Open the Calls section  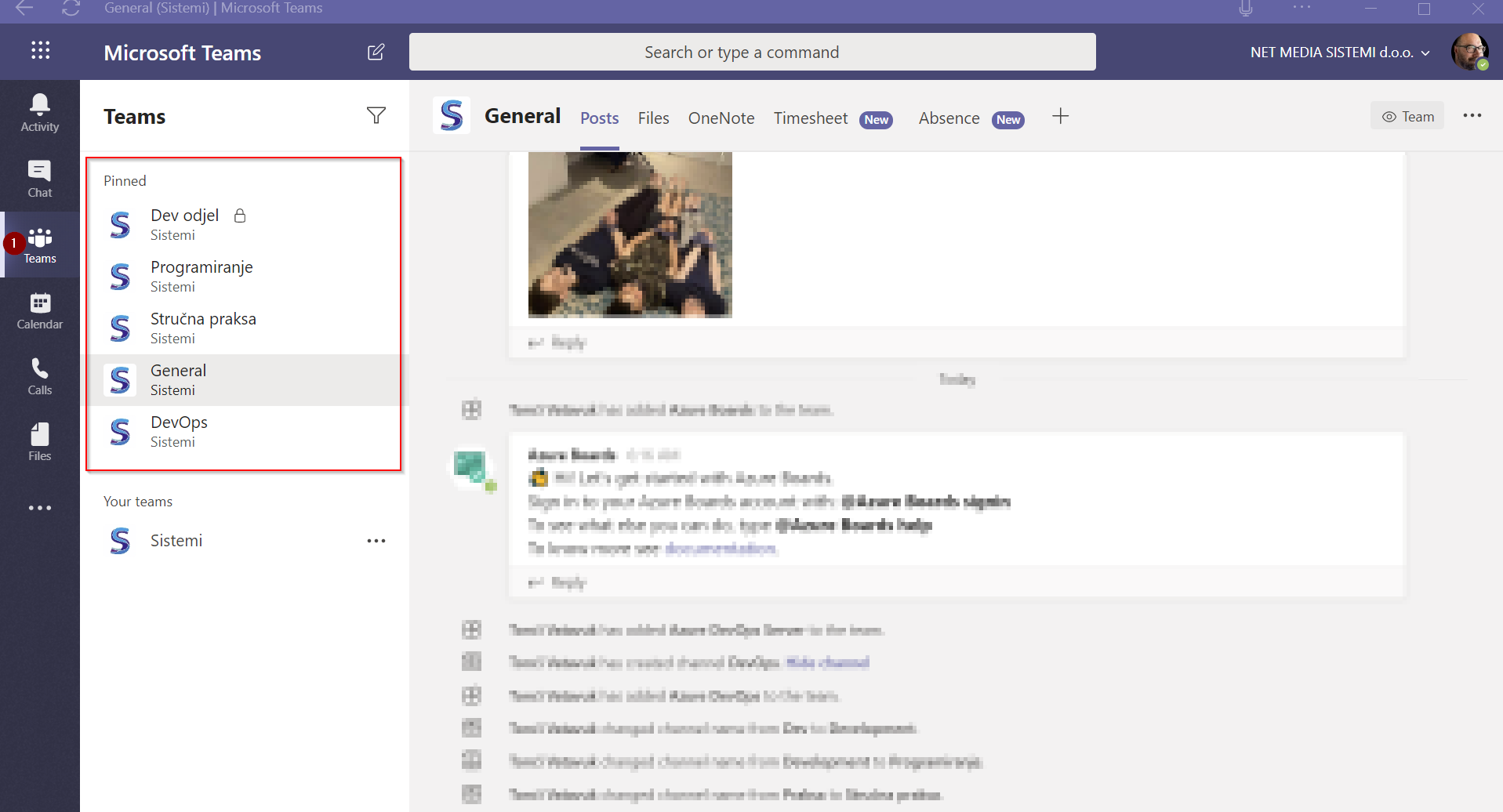click(40, 376)
